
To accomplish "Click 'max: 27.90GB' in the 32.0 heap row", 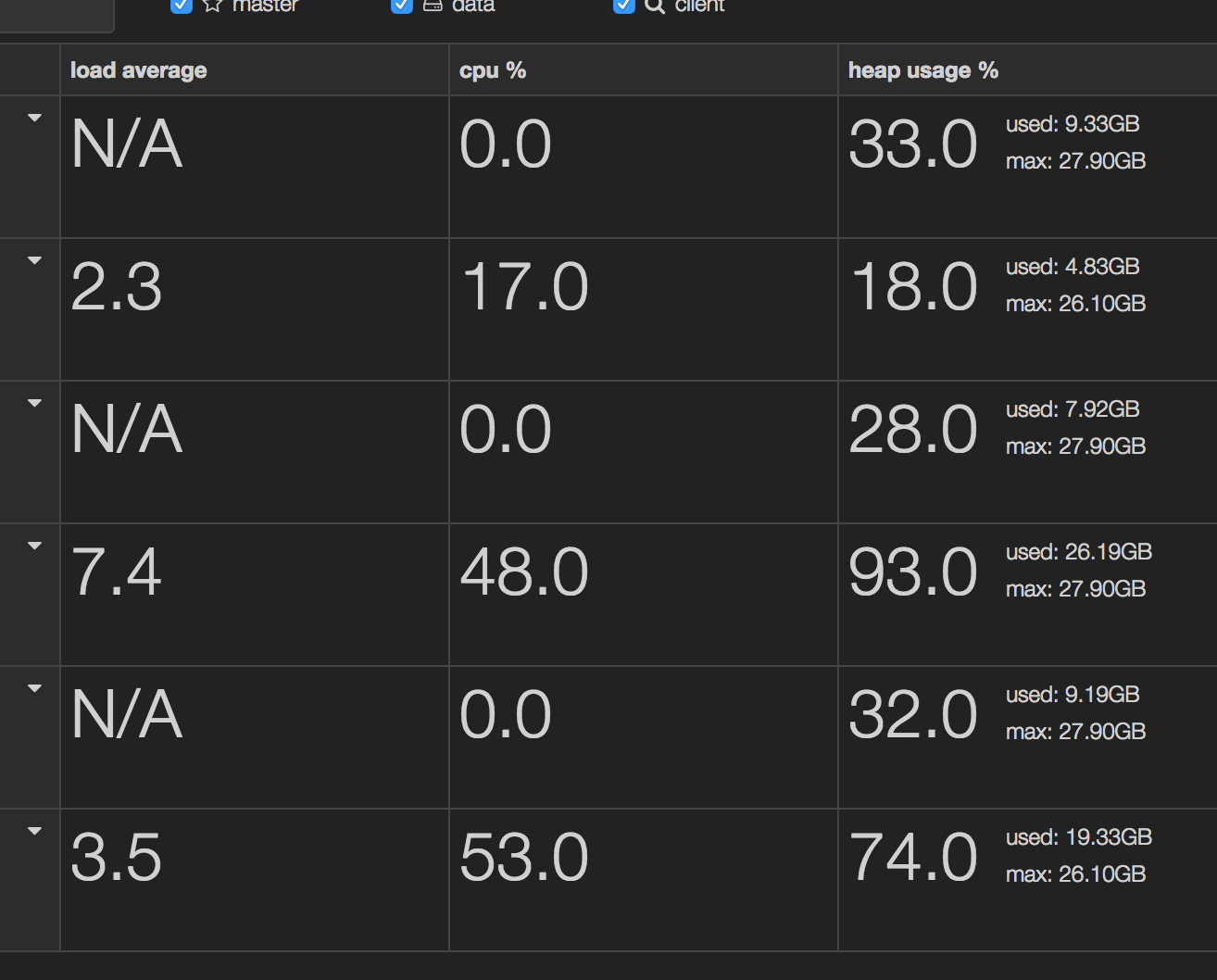I will coord(1076,732).
